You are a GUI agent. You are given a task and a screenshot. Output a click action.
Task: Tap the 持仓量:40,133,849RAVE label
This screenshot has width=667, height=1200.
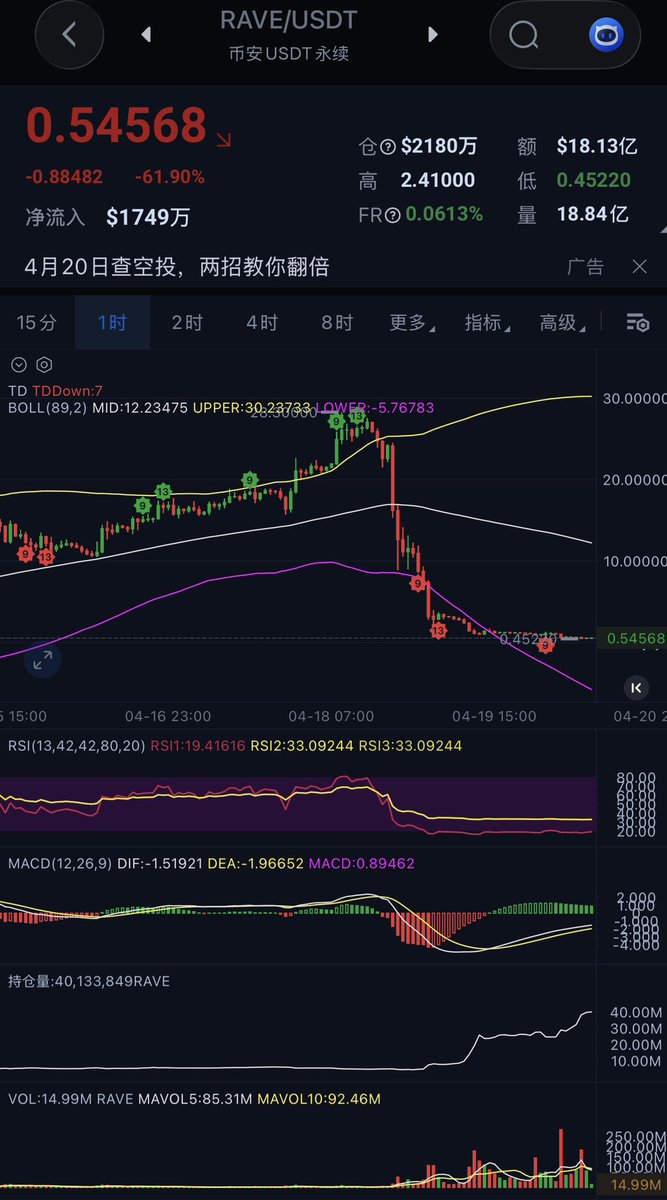(x=89, y=981)
